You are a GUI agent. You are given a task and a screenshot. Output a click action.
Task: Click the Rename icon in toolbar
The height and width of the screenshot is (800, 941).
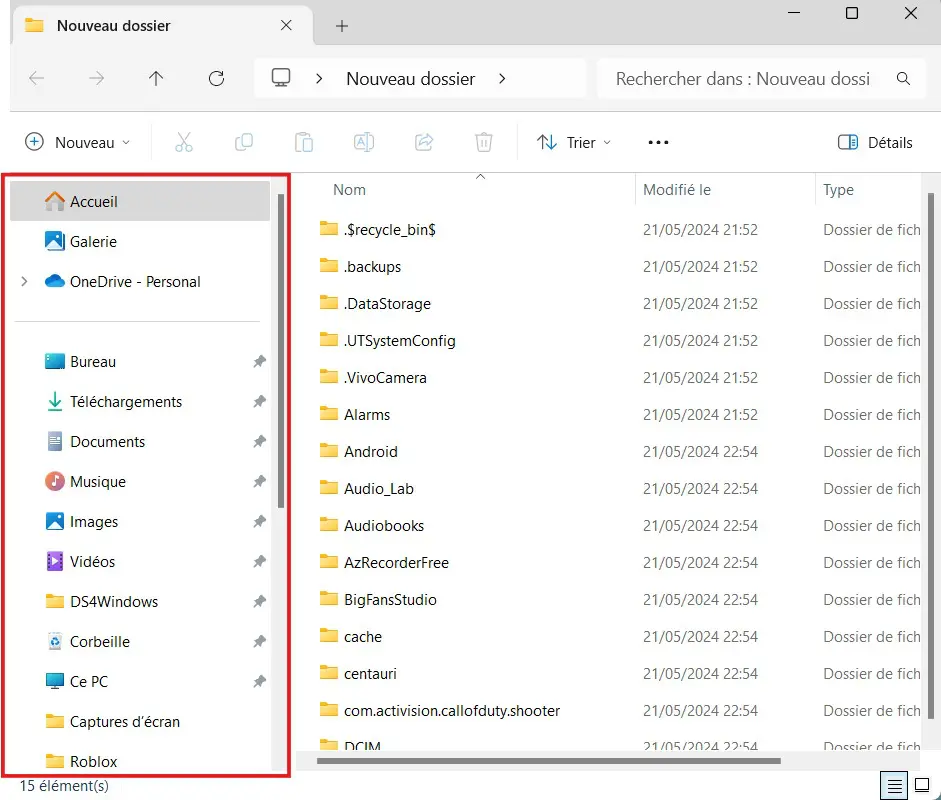tap(364, 143)
